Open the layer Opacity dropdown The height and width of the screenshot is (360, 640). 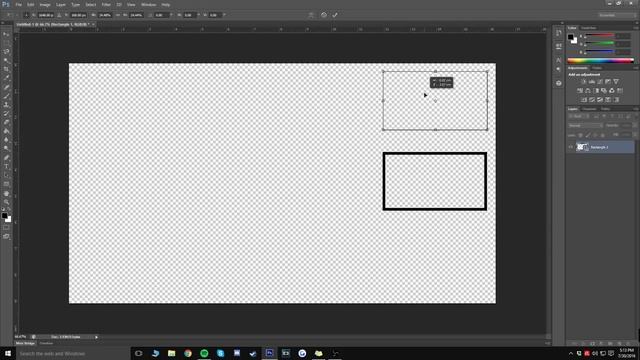[635, 126]
